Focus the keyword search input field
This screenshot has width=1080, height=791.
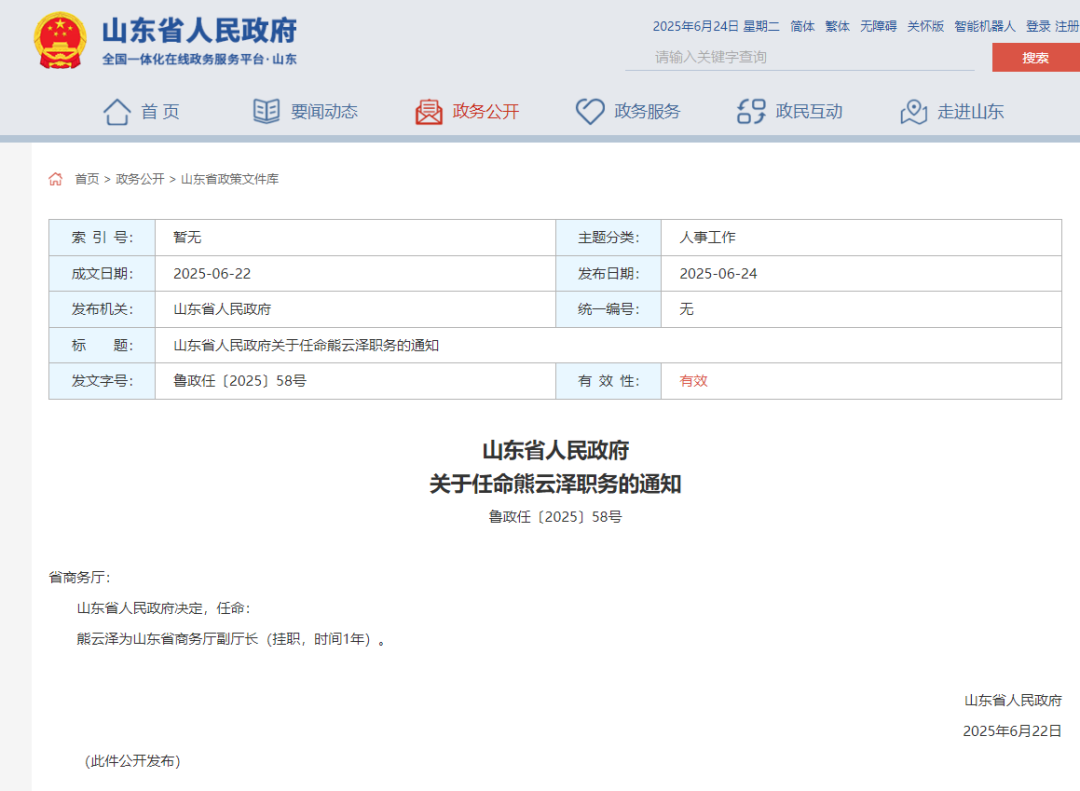point(800,57)
